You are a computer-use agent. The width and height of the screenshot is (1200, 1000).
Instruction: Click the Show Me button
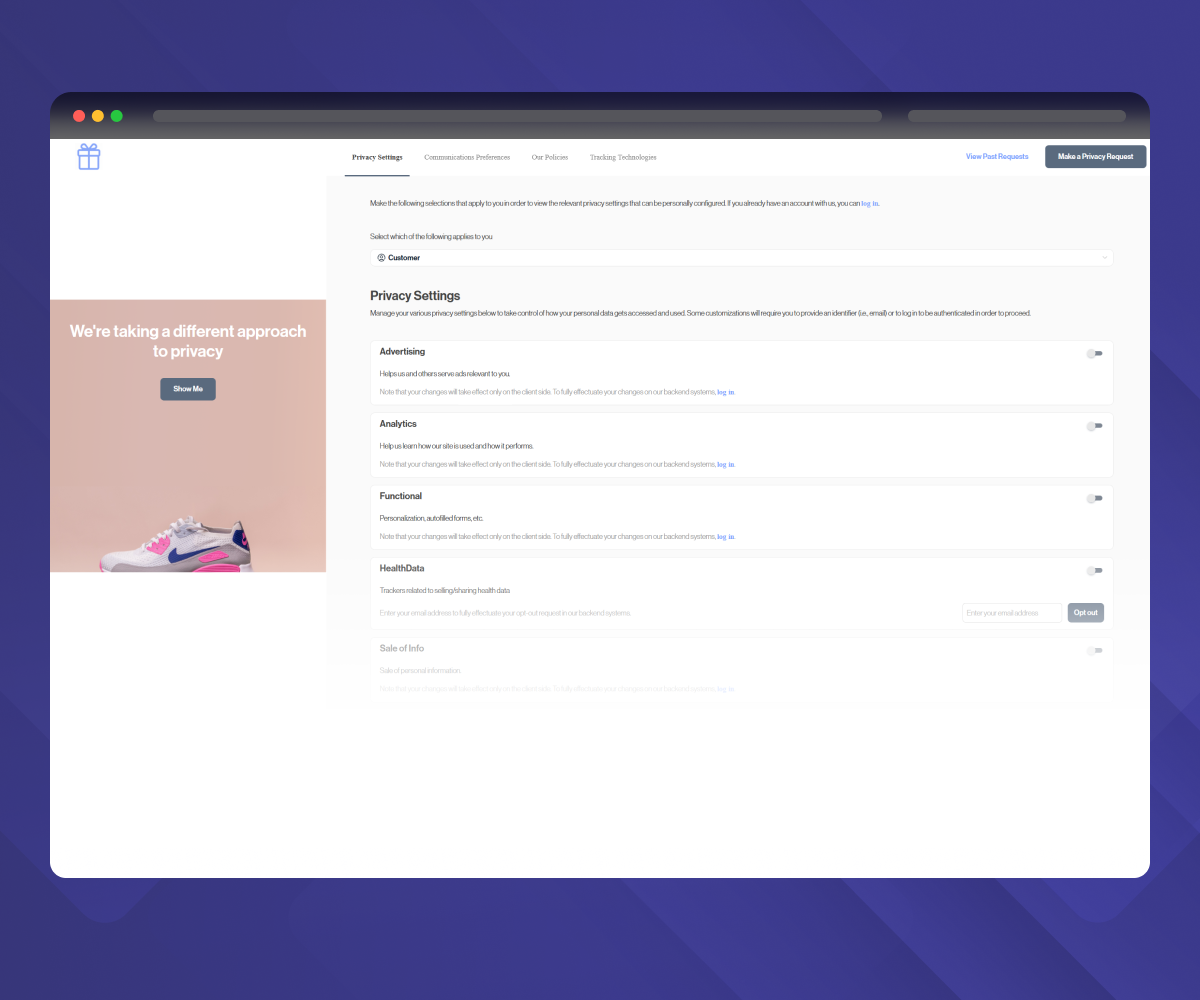[188, 389]
